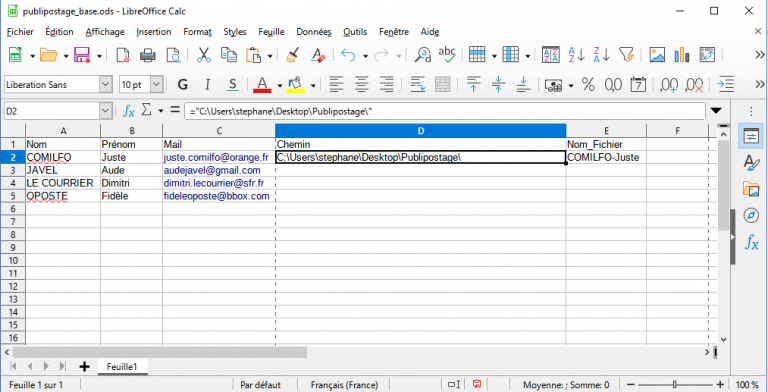Screen dimensions: 768x392
Task: Toggle Underline formatting
Action: tap(233, 85)
